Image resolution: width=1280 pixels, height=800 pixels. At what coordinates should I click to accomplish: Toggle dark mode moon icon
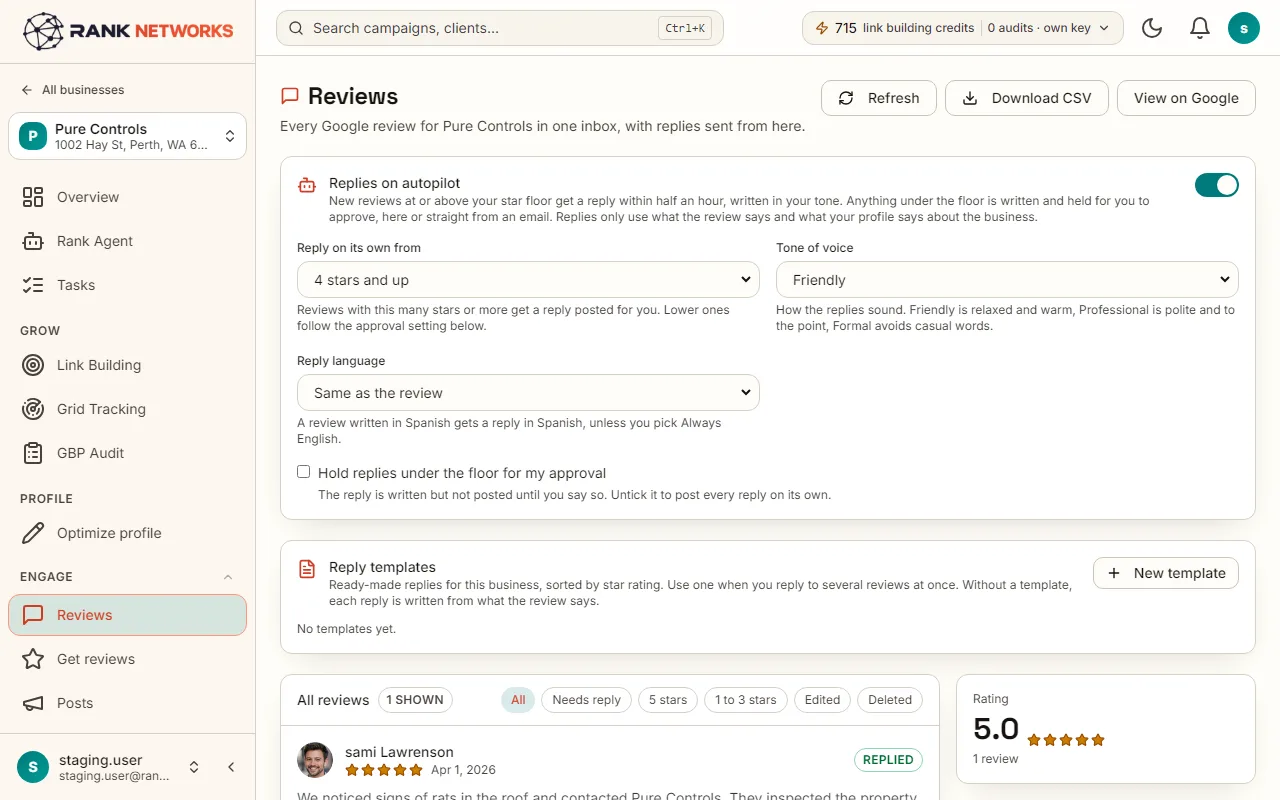click(x=1152, y=28)
